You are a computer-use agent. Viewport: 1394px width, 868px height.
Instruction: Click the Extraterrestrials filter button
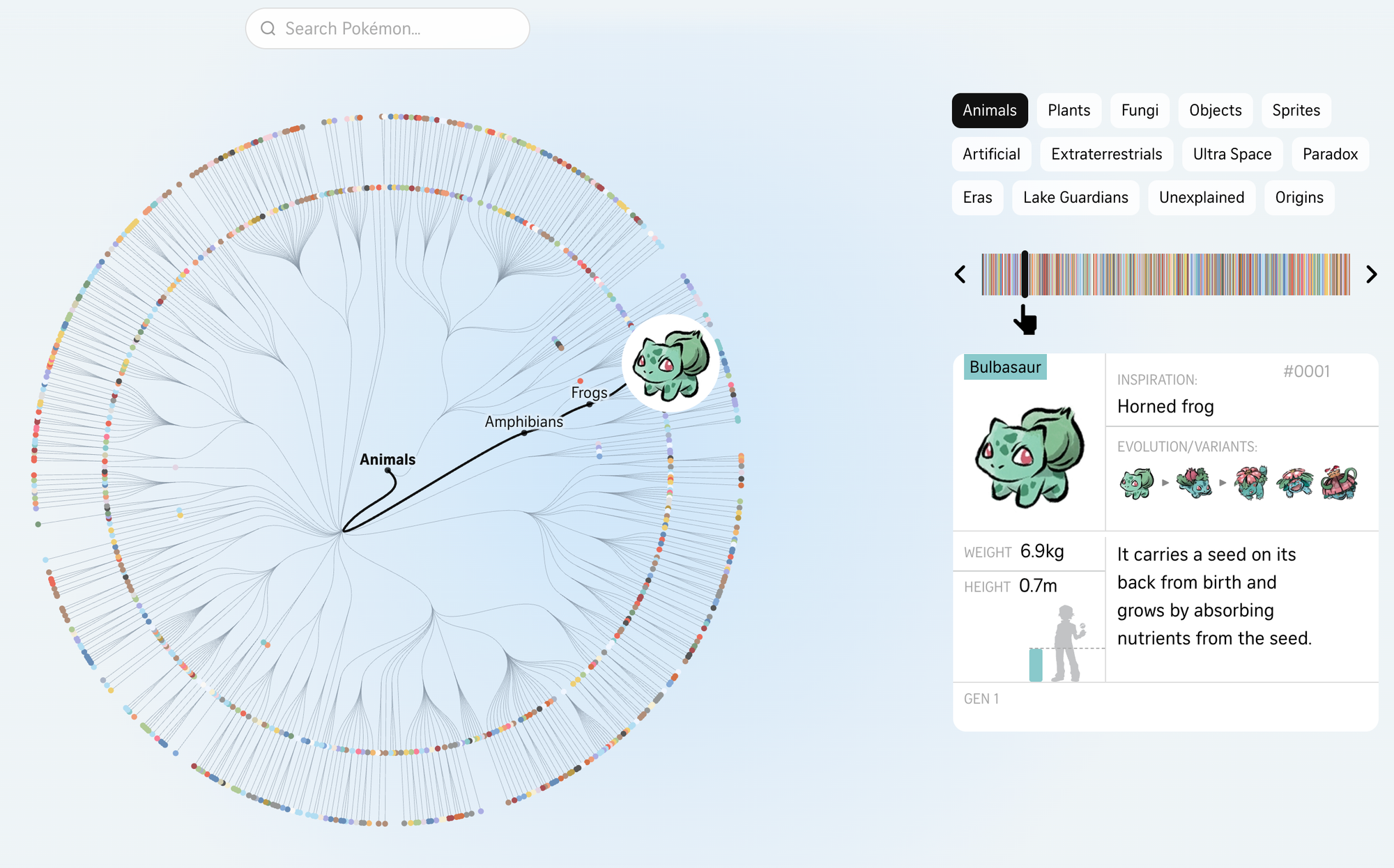point(1106,155)
